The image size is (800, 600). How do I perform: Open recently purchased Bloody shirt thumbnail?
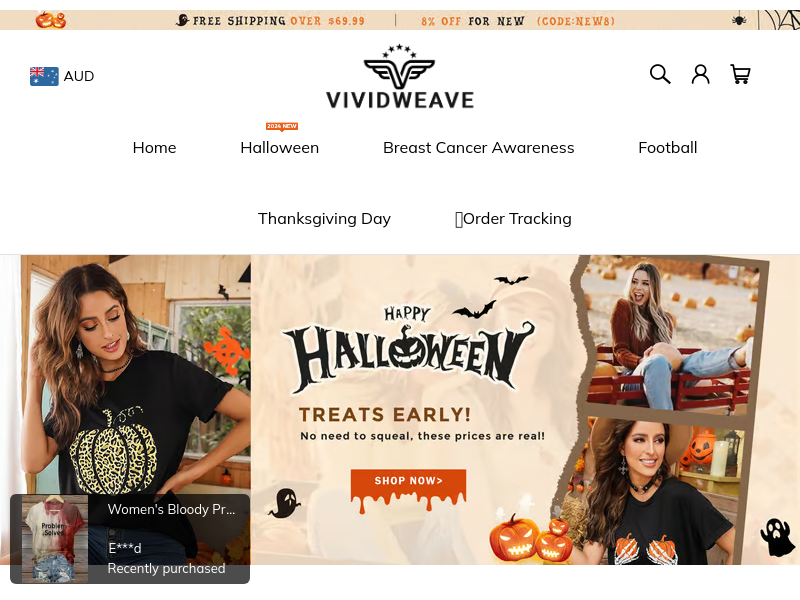pyautogui.click(x=55, y=538)
